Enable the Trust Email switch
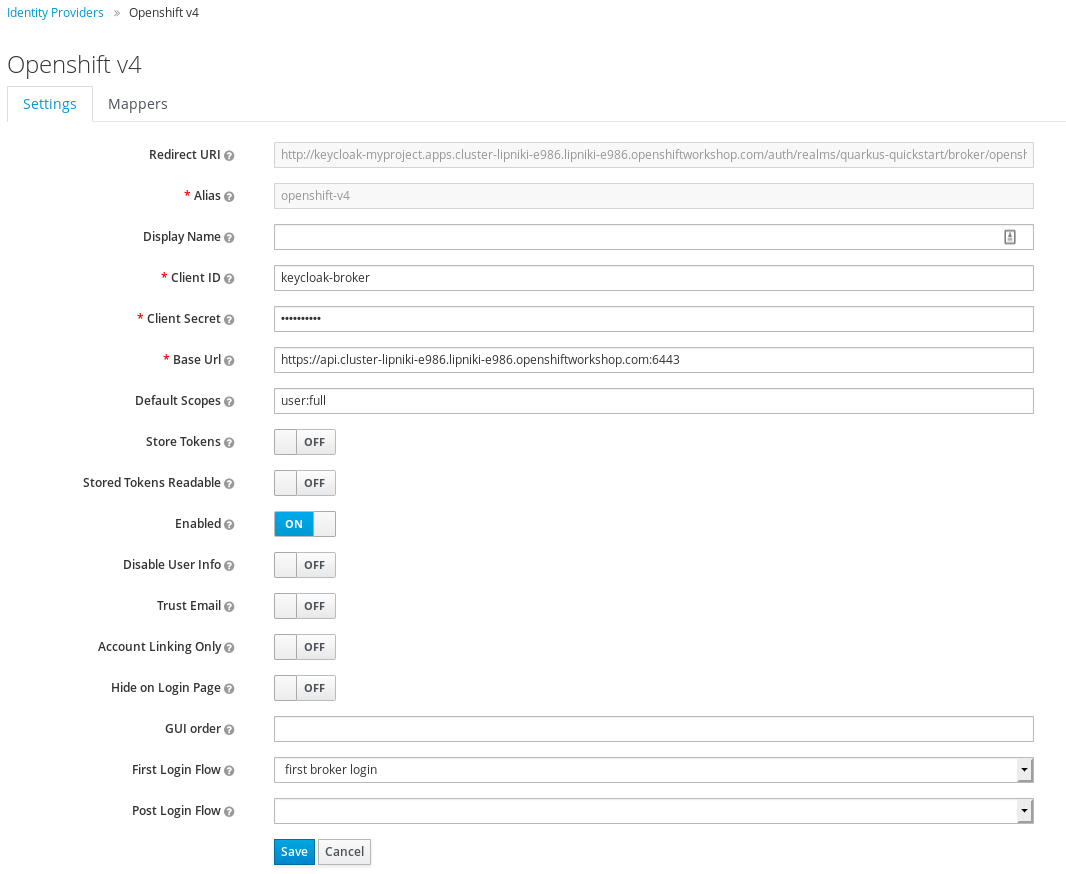The width and height of the screenshot is (1066, 874). click(x=305, y=606)
